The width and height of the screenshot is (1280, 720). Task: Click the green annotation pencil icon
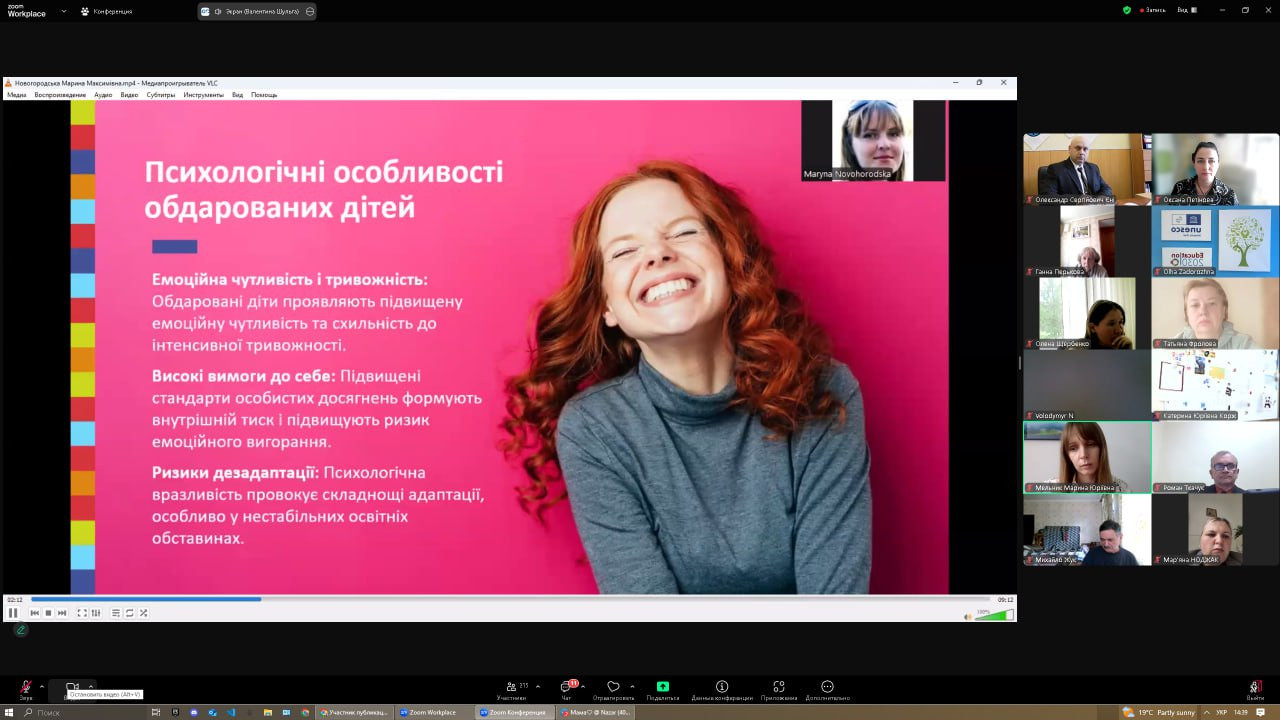[20, 630]
